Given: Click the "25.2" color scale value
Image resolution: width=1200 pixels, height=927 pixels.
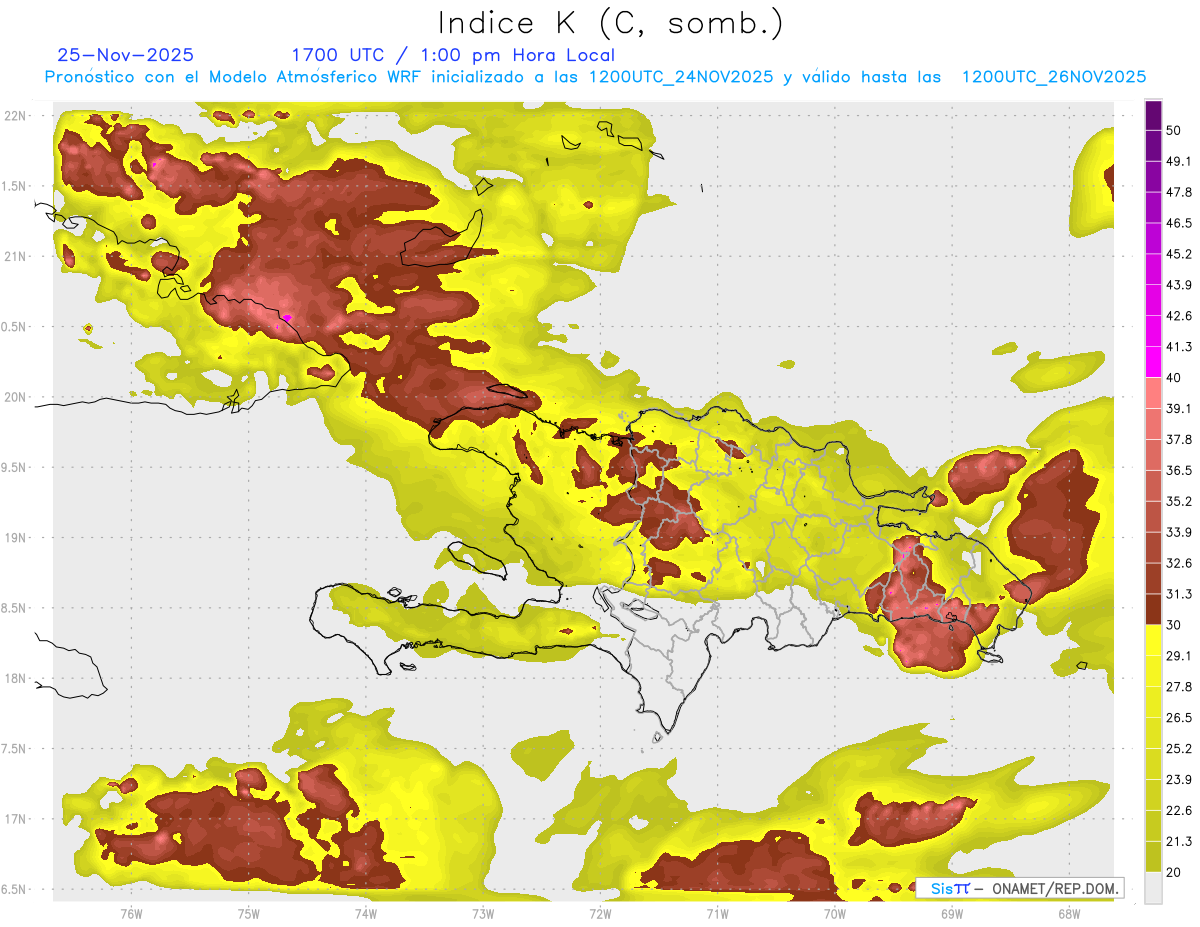Looking at the screenshot, I should (1178, 749).
